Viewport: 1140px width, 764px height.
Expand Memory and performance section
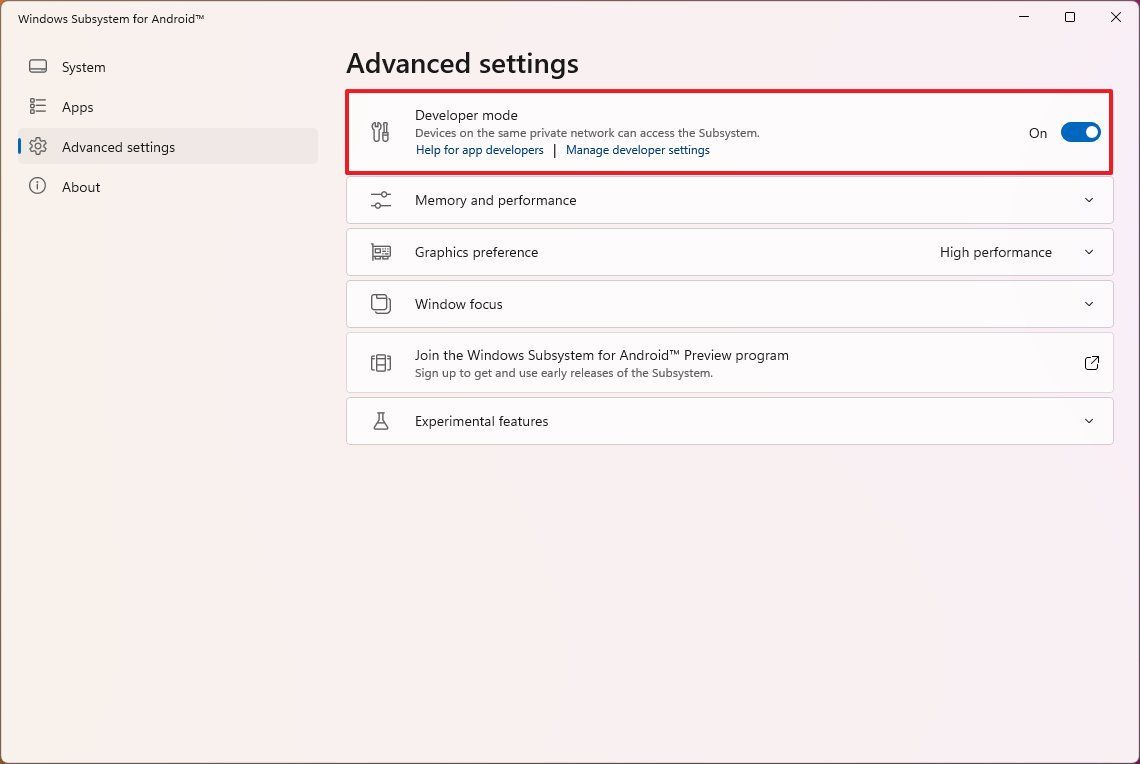[x=1089, y=200]
